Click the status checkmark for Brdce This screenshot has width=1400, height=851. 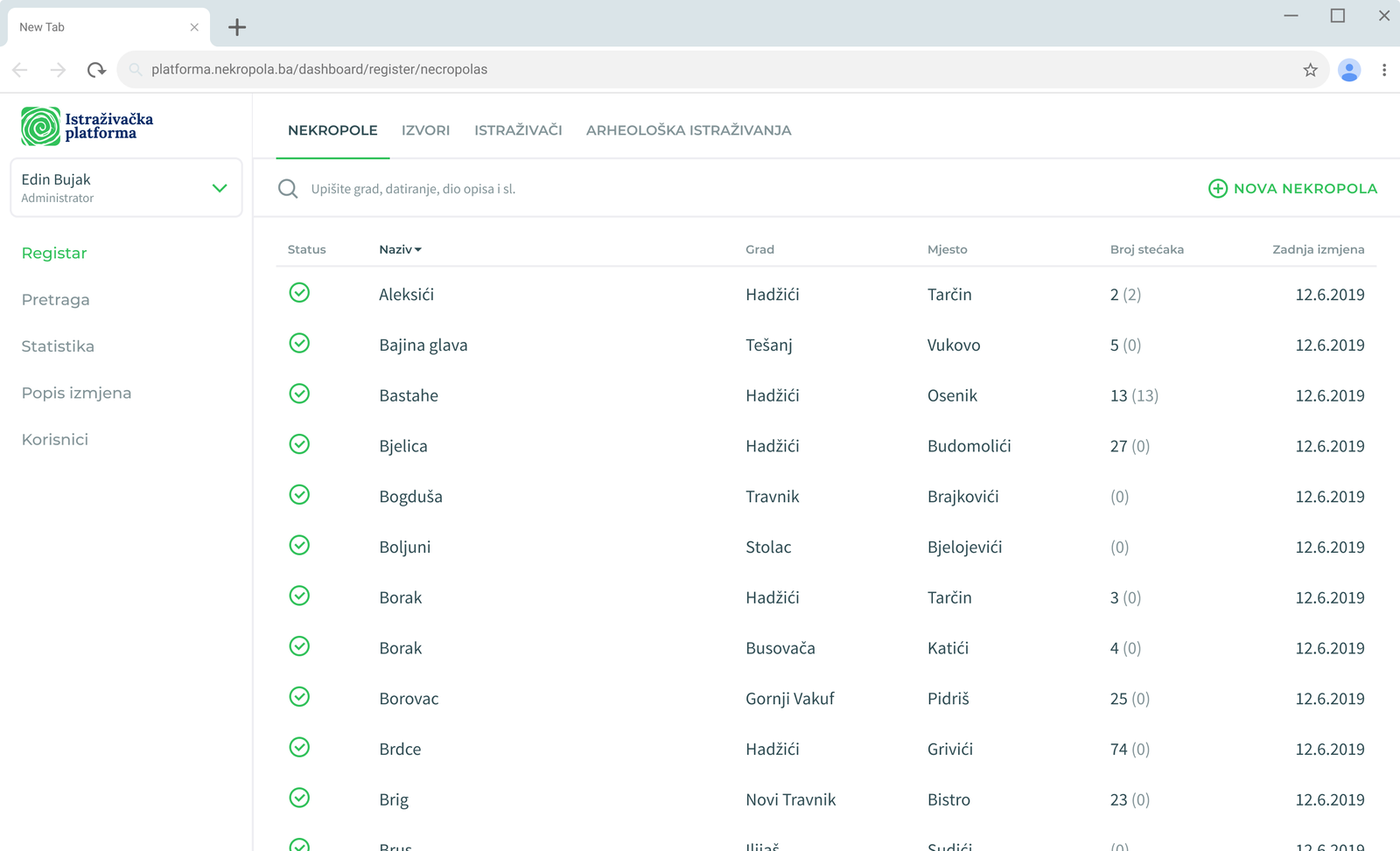click(x=299, y=748)
